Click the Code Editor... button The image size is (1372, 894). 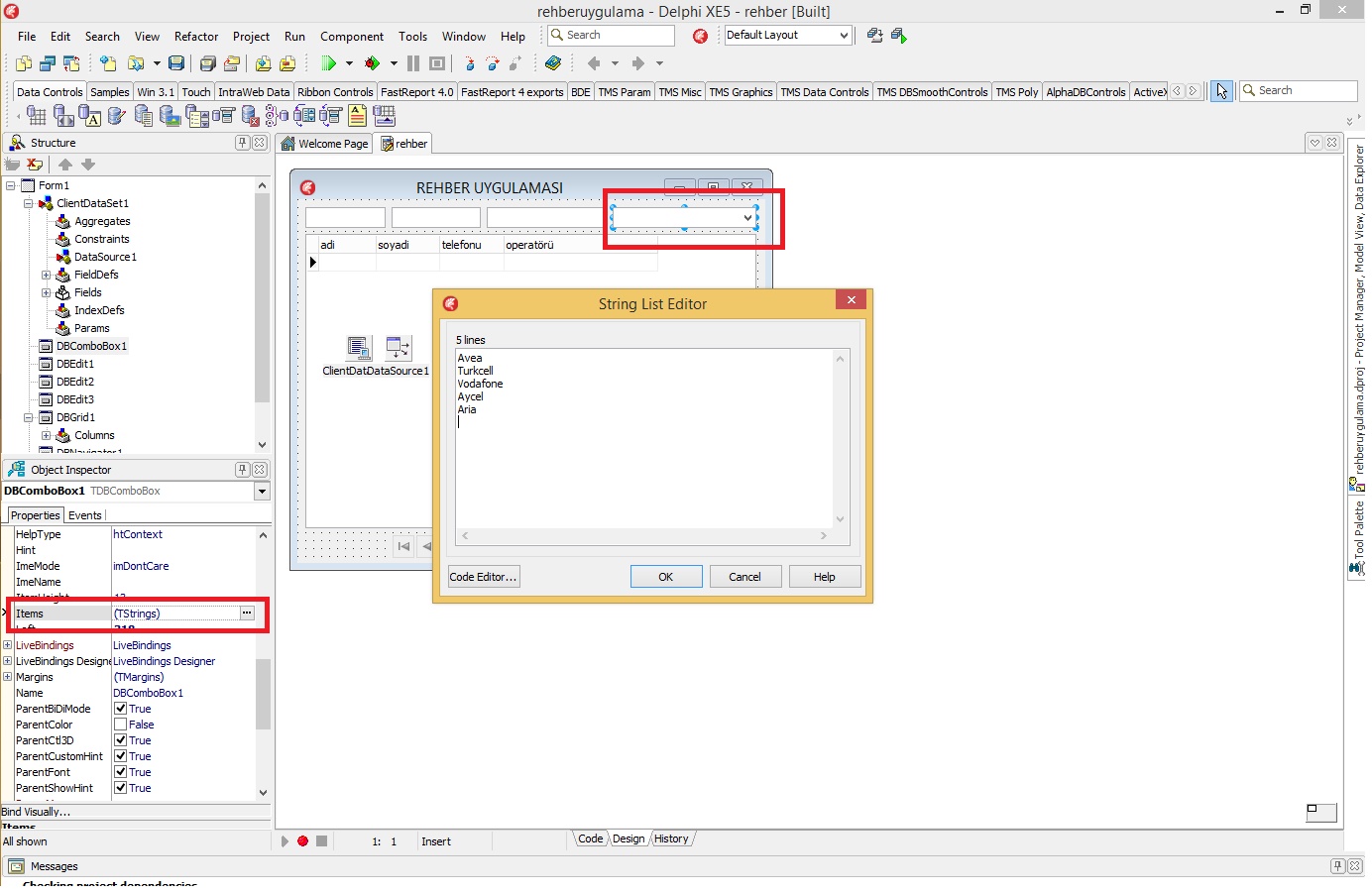483,577
